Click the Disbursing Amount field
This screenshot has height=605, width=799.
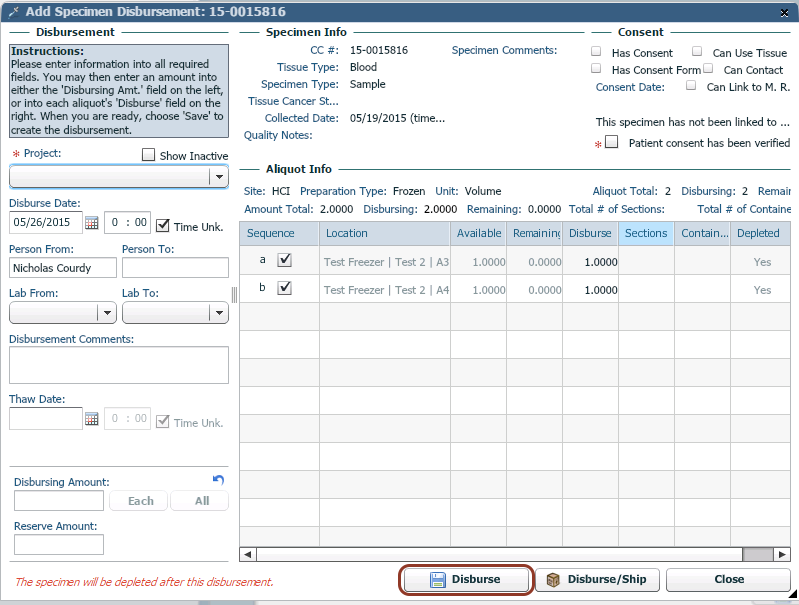point(59,501)
